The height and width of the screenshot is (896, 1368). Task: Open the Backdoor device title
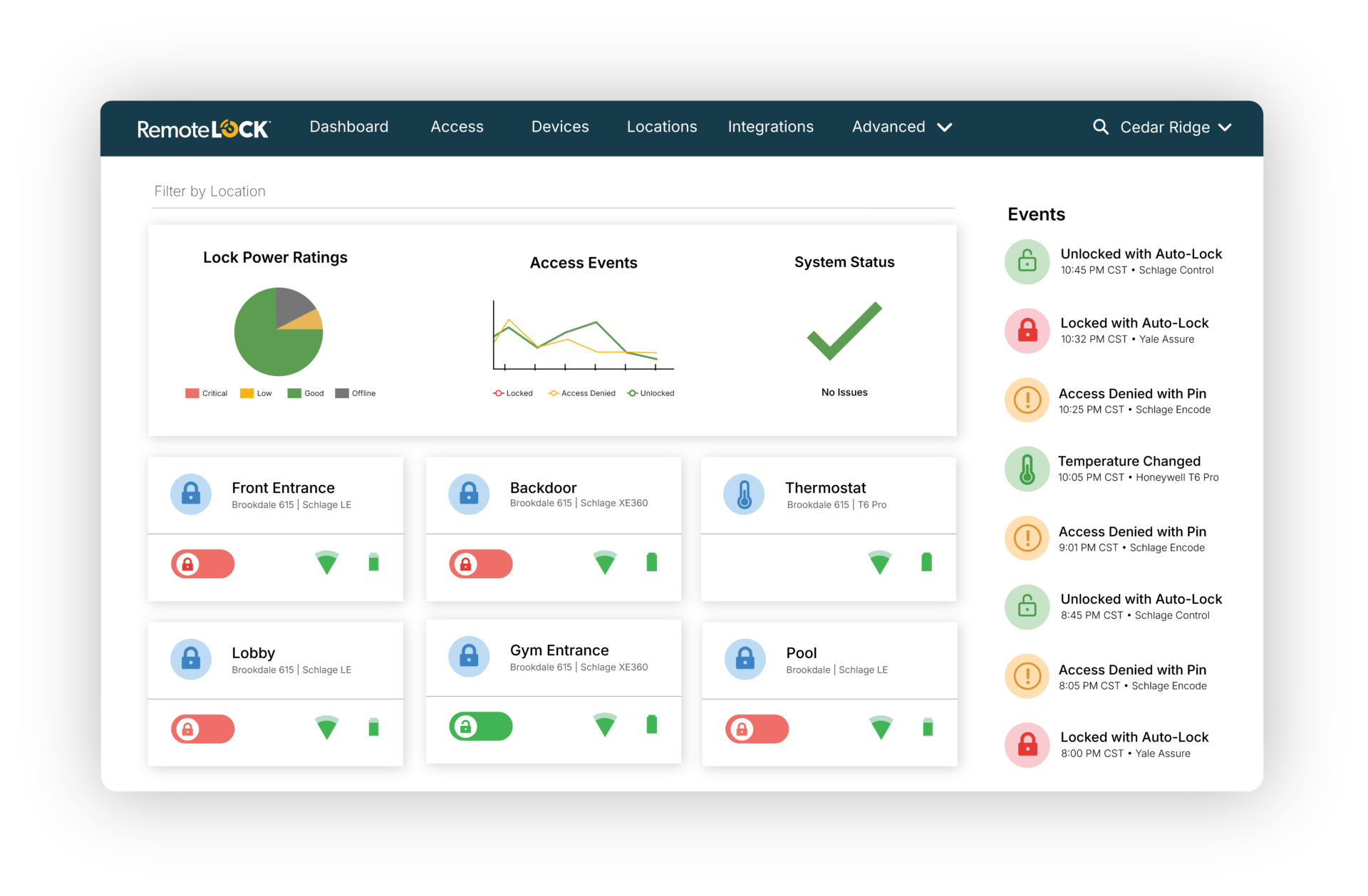pyautogui.click(x=543, y=488)
